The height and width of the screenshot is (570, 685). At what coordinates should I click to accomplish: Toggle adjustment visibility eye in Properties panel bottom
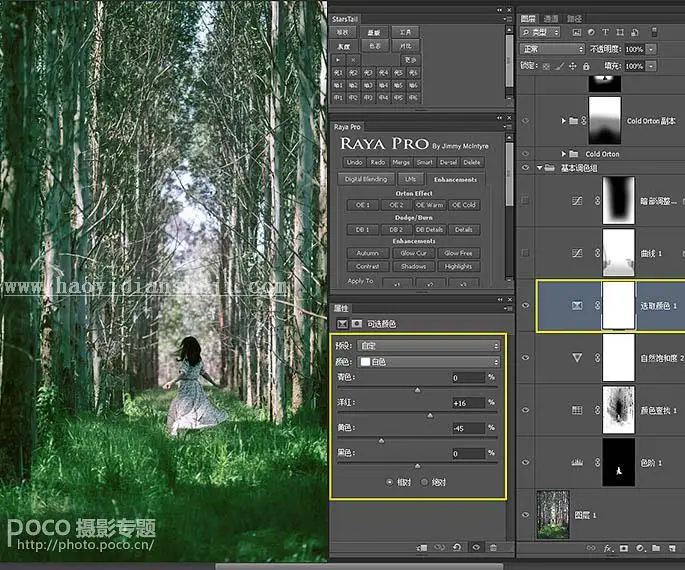point(476,547)
